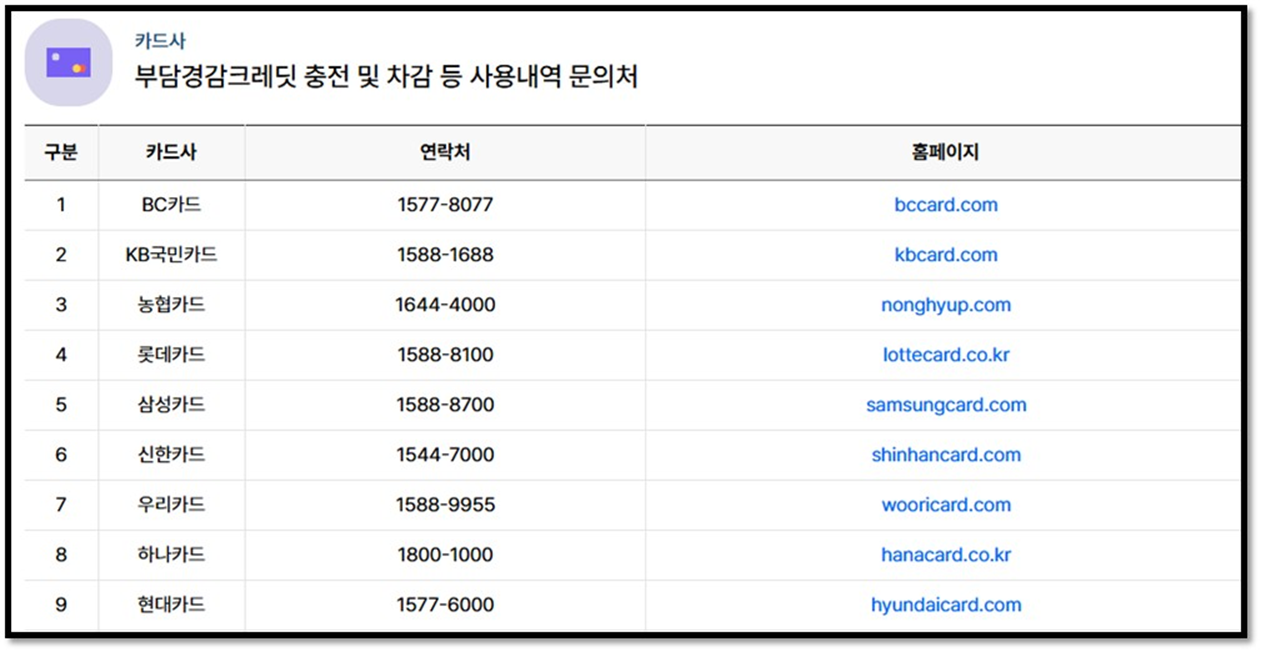Select the 카드사 column header
The height and width of the screenshot is (652, 1261).
pyautogui.click(x=171, y=153)
